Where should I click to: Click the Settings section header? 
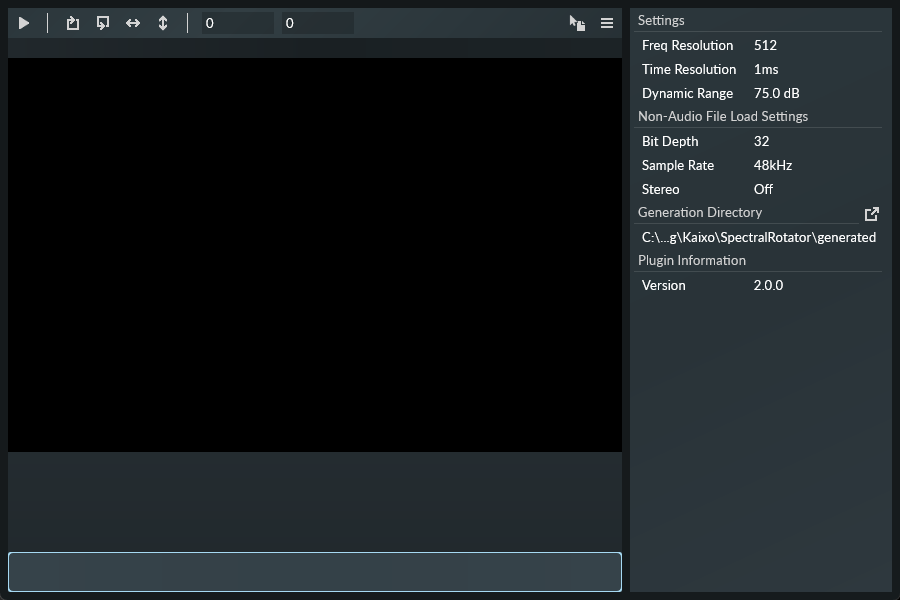(661, 21)
